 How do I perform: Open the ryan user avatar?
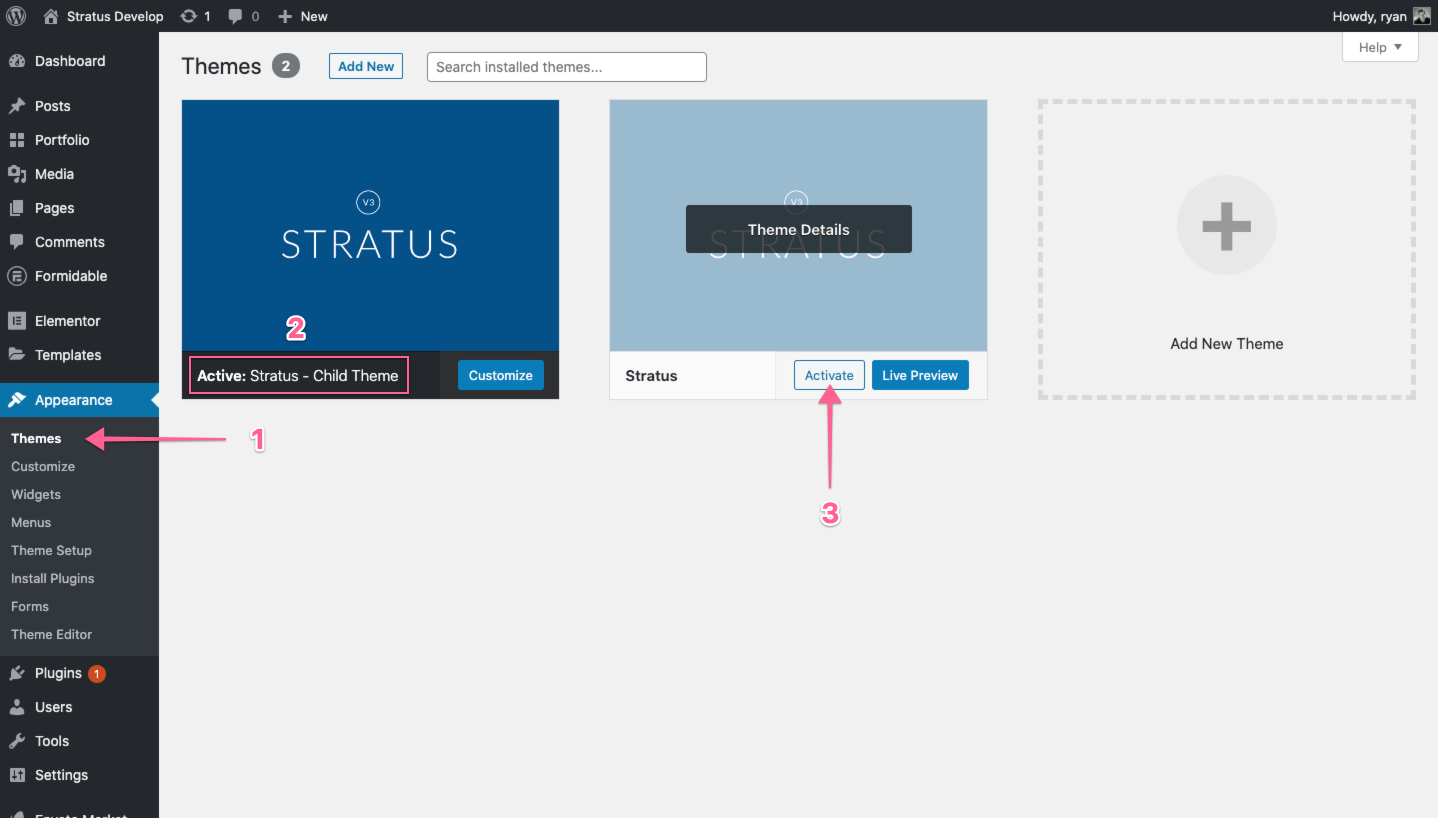pyautogui.click(x=1422, y=16)
